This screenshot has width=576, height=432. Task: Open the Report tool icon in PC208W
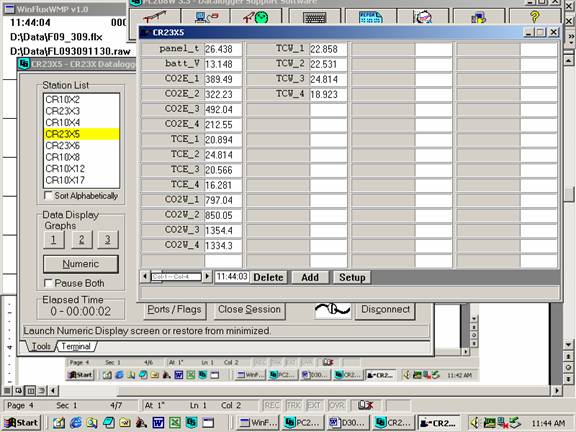370,17
